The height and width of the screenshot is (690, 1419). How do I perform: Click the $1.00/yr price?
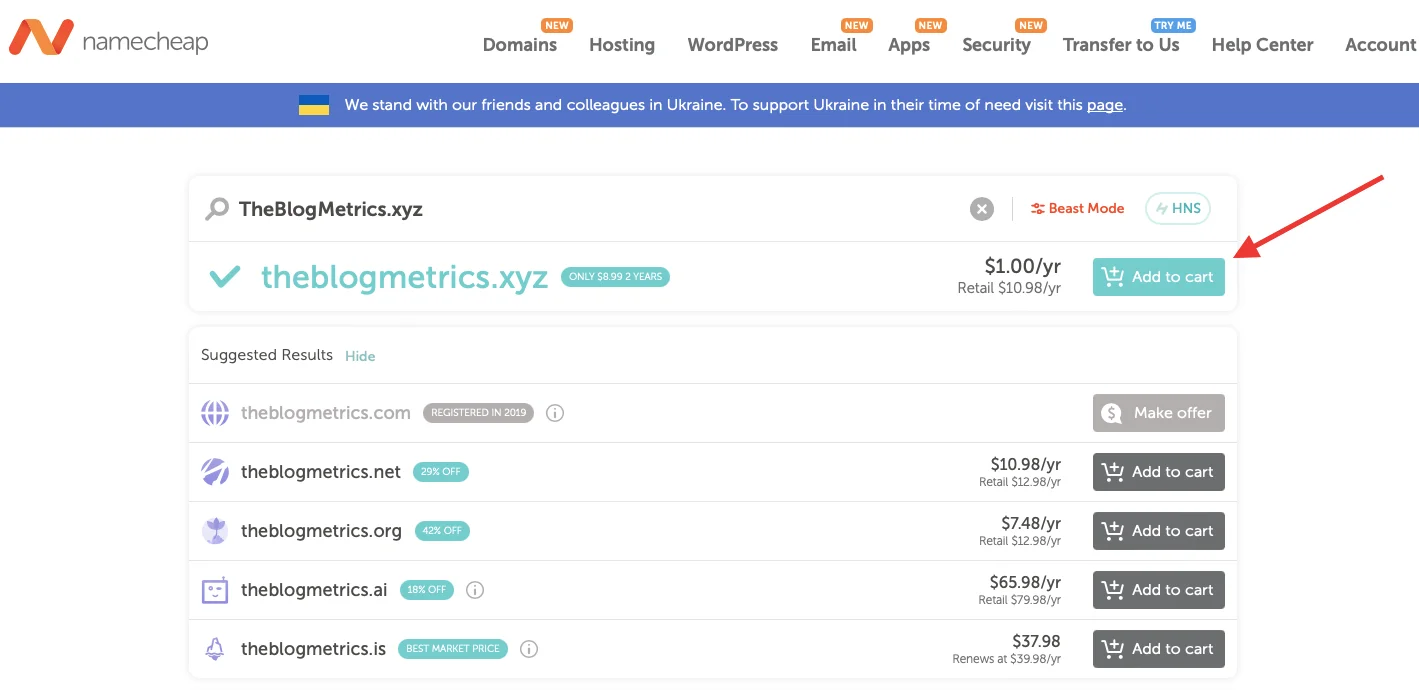click(1023, 266)
